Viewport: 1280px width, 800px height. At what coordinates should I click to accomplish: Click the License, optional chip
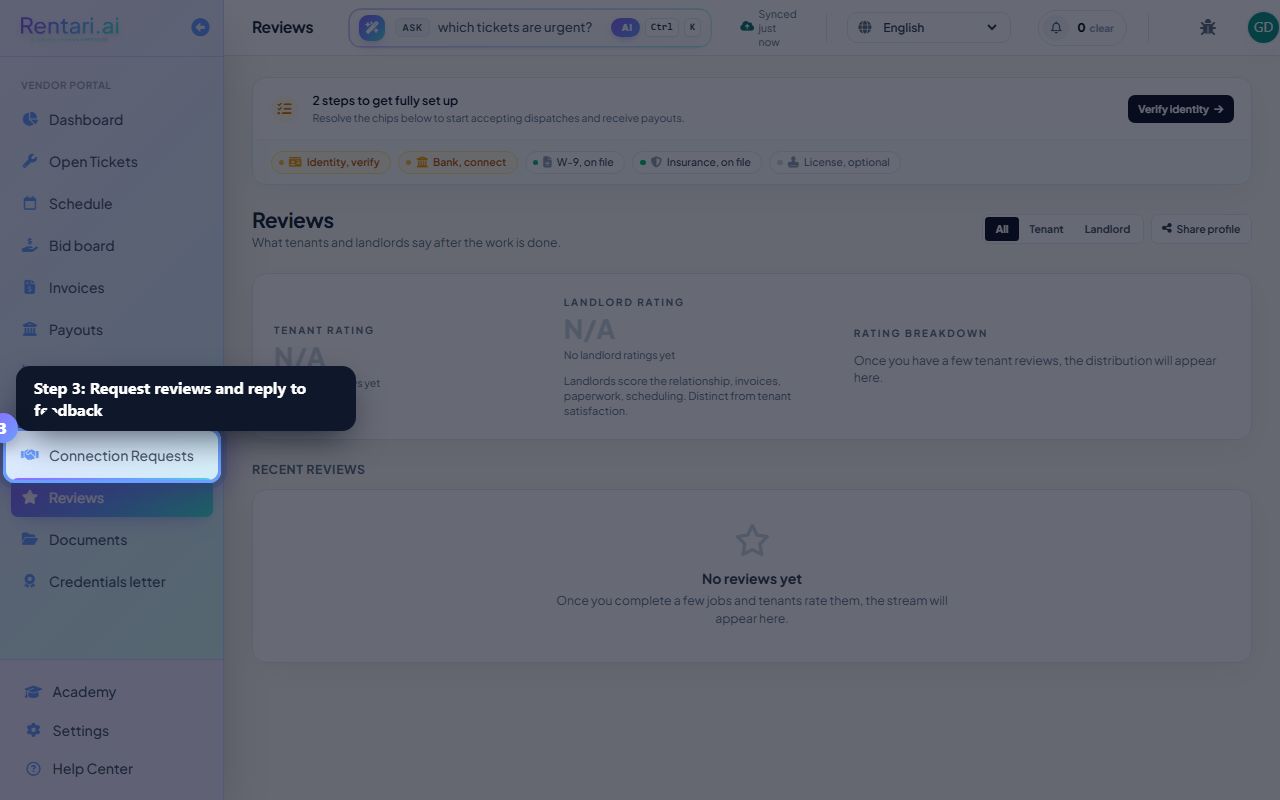coord(835,162)
